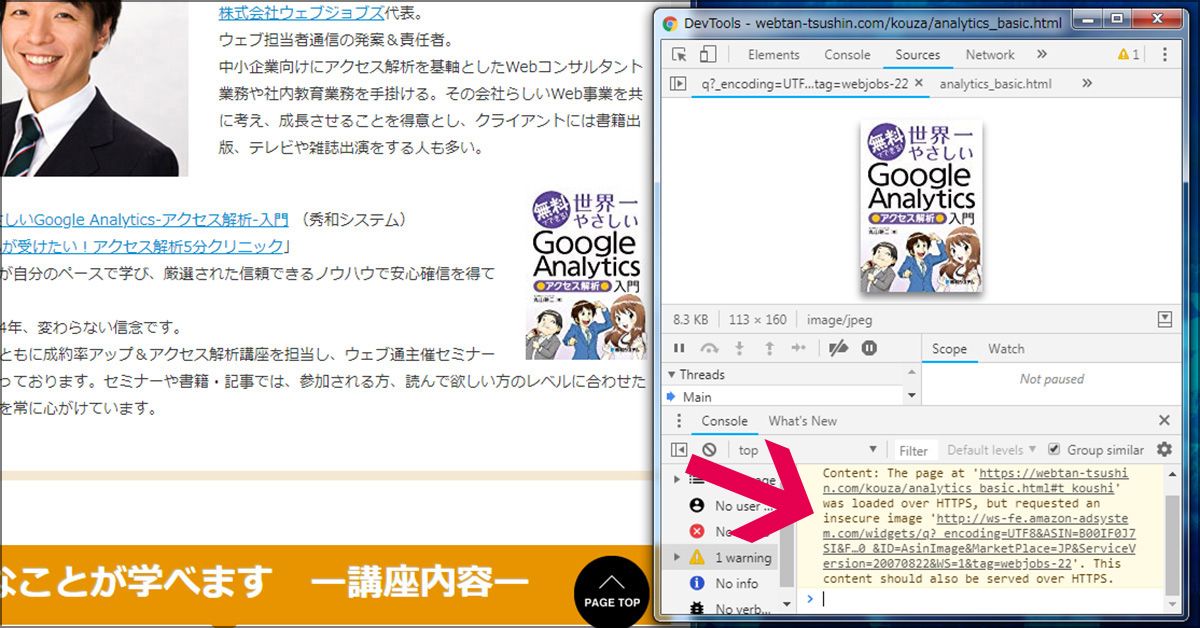Click the 8.3 KB file size text
This screenshot has width=1200, height=628.
pos(690,320)
